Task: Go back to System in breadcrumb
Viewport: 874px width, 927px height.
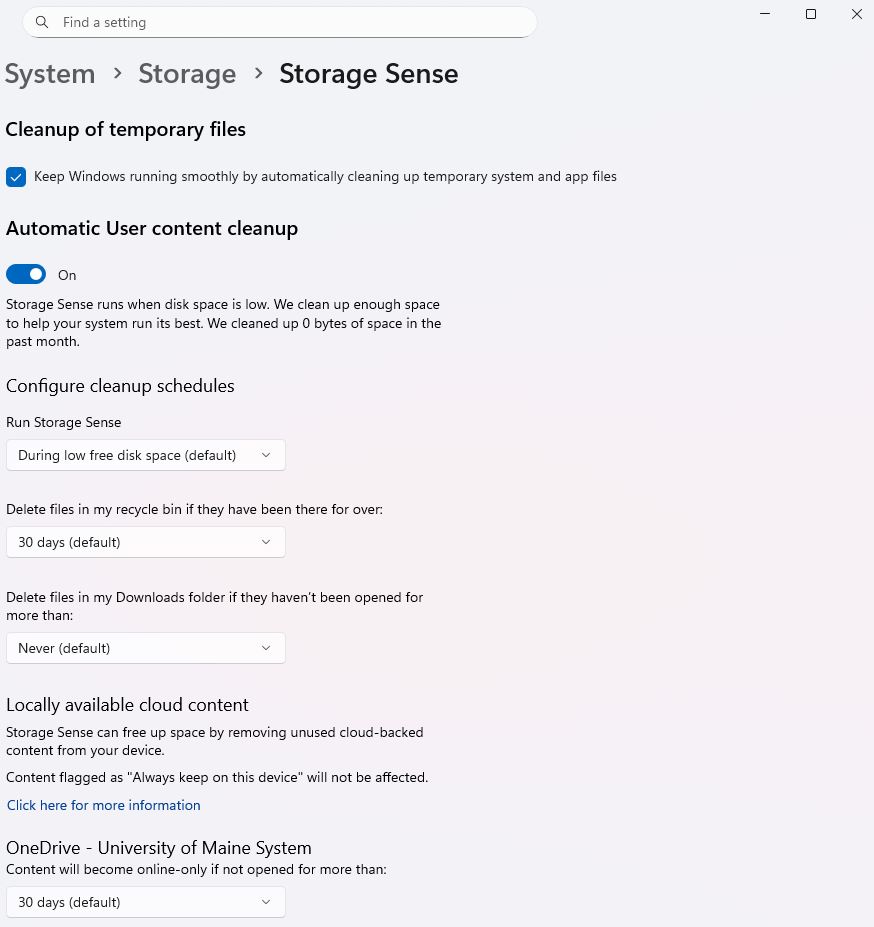Action: [x=50, y=74]
